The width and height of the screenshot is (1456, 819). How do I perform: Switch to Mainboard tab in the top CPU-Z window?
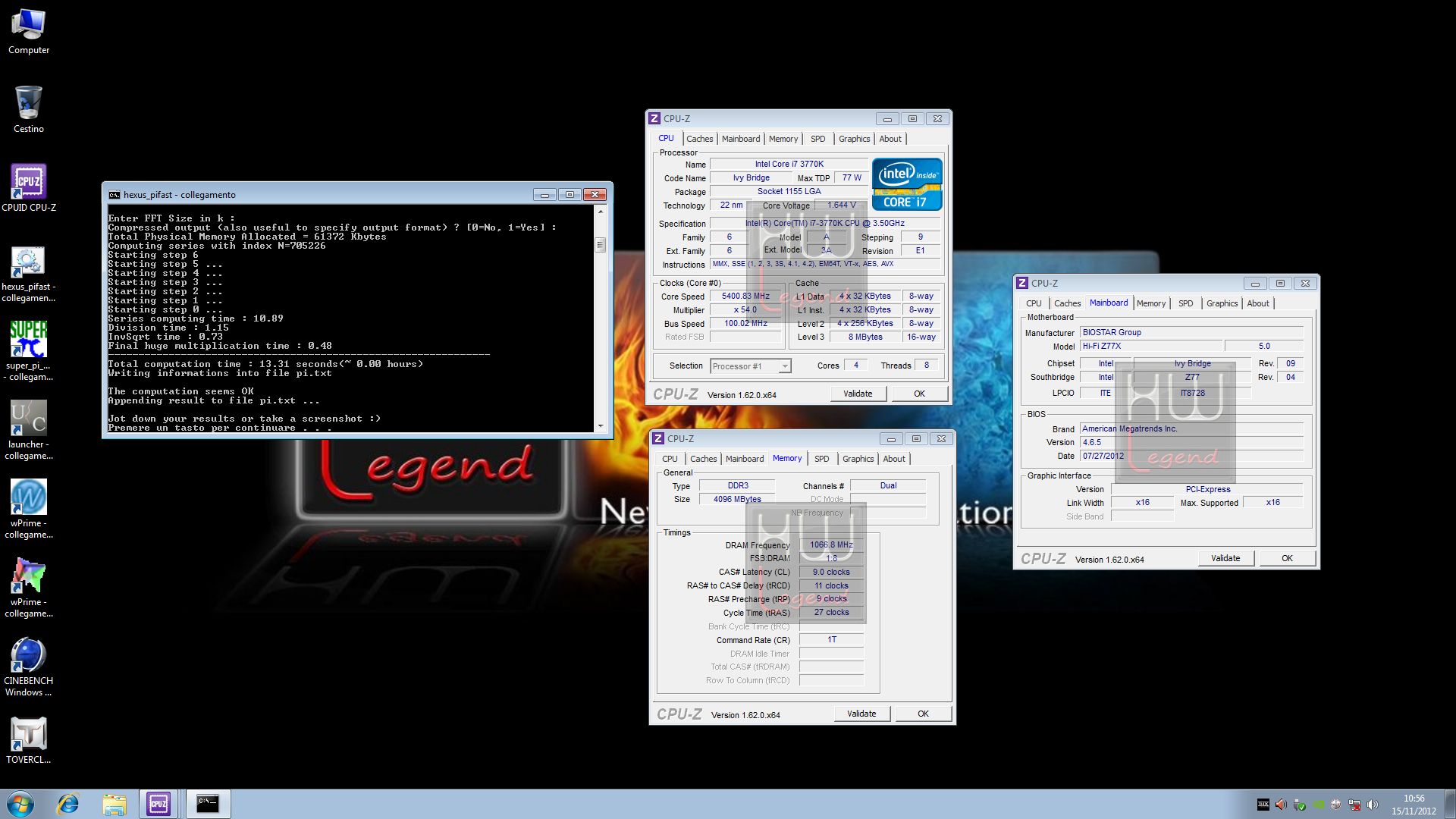click(x=740, y=139)
